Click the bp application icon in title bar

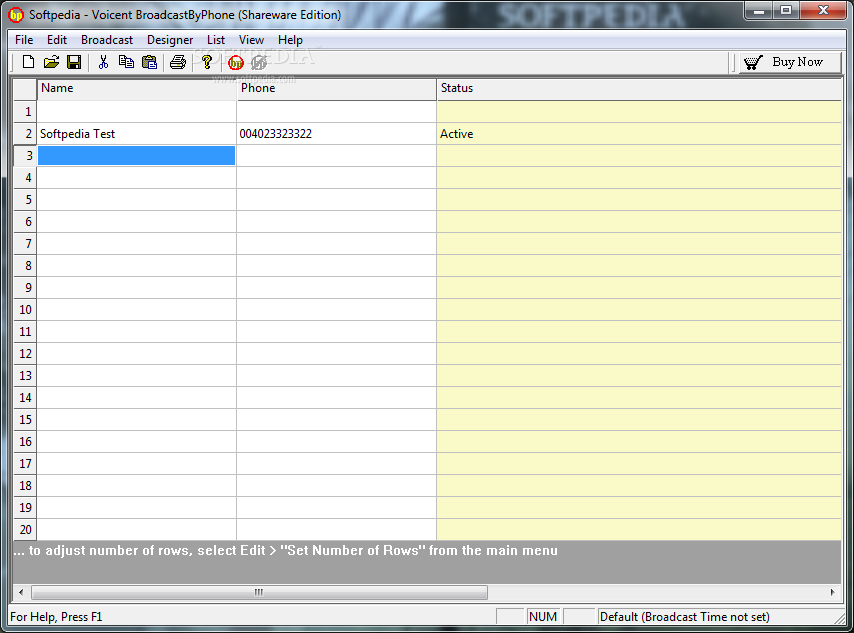tap(16, 15)
